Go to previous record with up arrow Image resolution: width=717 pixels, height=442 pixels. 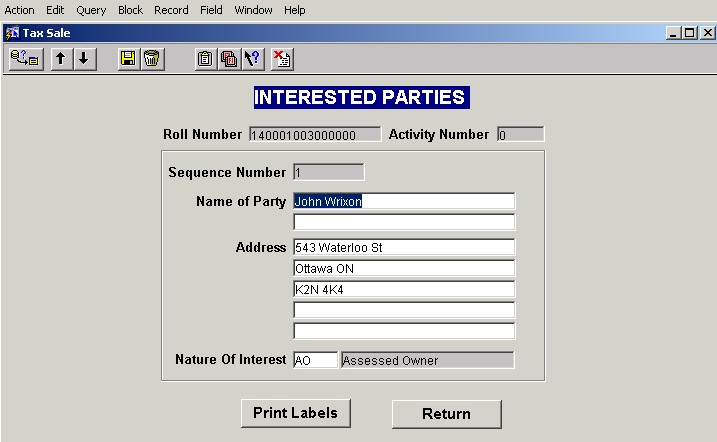tap(61, 59)
